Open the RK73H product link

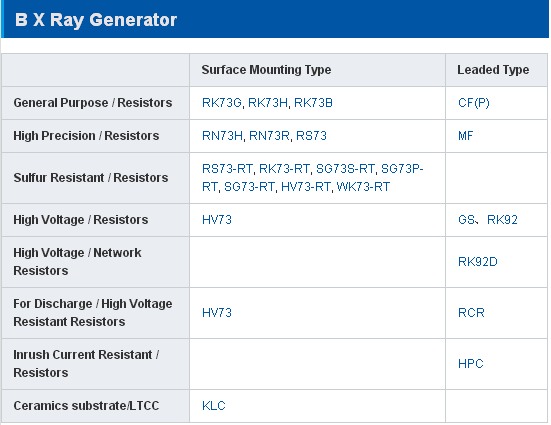pyautogui.click(x=268, y=103)
